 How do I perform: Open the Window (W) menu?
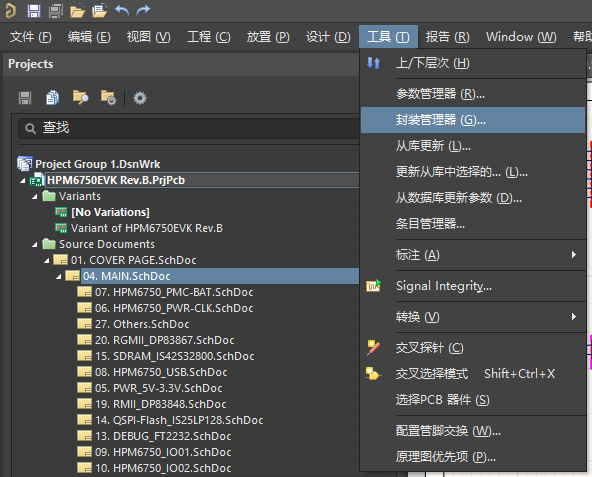(521, 37)
